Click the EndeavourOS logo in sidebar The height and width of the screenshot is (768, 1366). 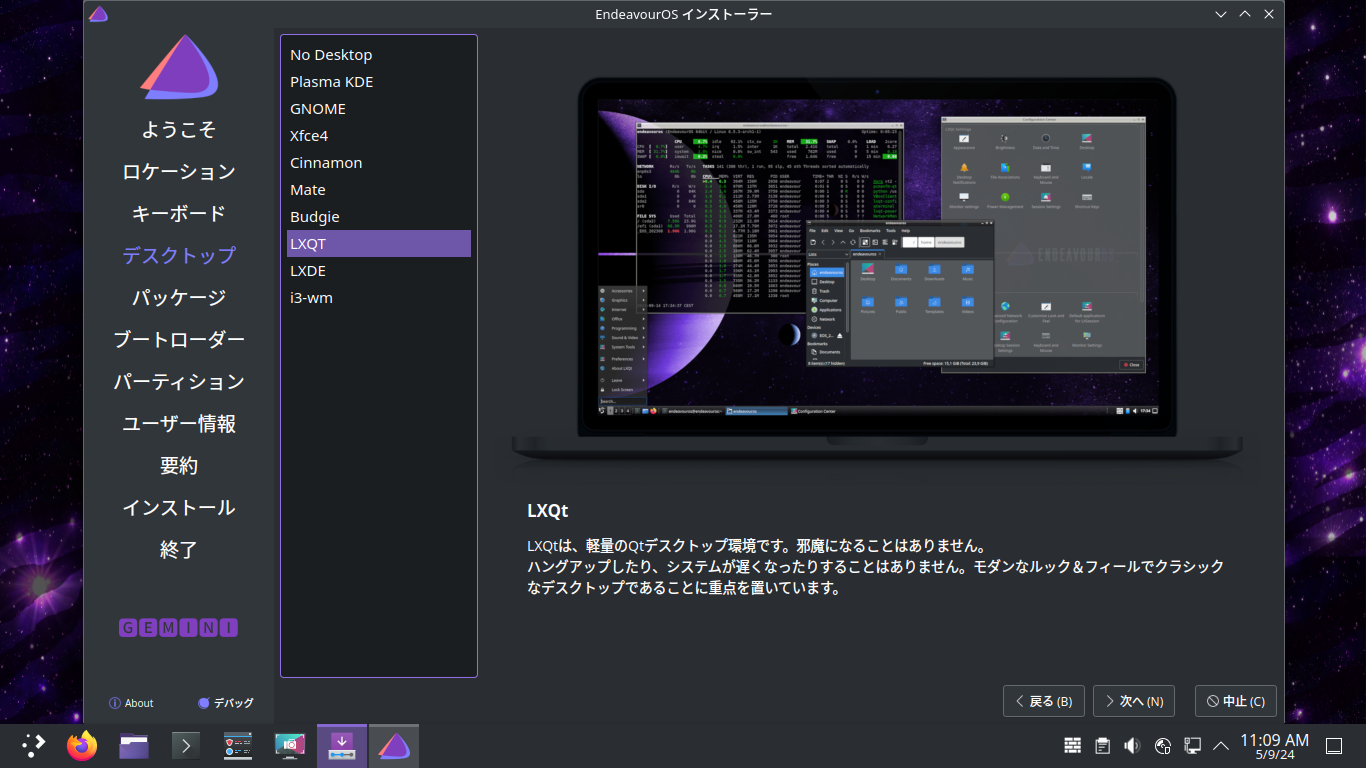tap(179, 69)
